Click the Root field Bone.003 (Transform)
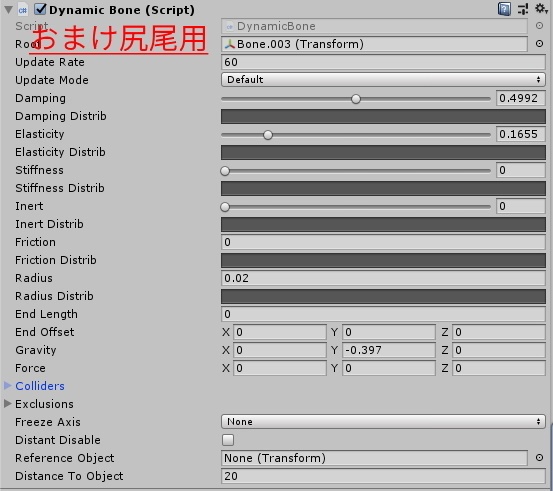Viewport: 553px width, 491px height. (374, 44)
